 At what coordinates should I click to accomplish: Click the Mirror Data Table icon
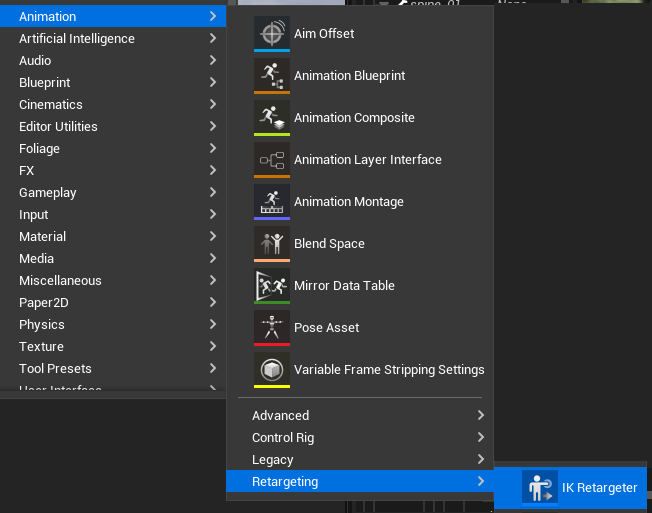tap(272, 285)
